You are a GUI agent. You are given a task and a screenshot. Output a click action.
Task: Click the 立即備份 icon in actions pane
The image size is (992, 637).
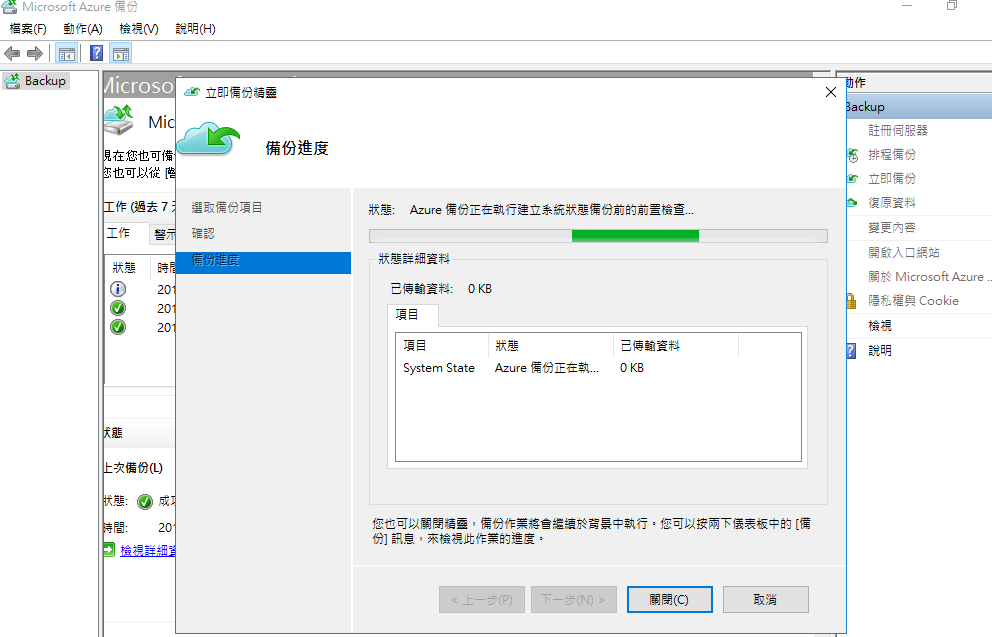tap(852, 179)
